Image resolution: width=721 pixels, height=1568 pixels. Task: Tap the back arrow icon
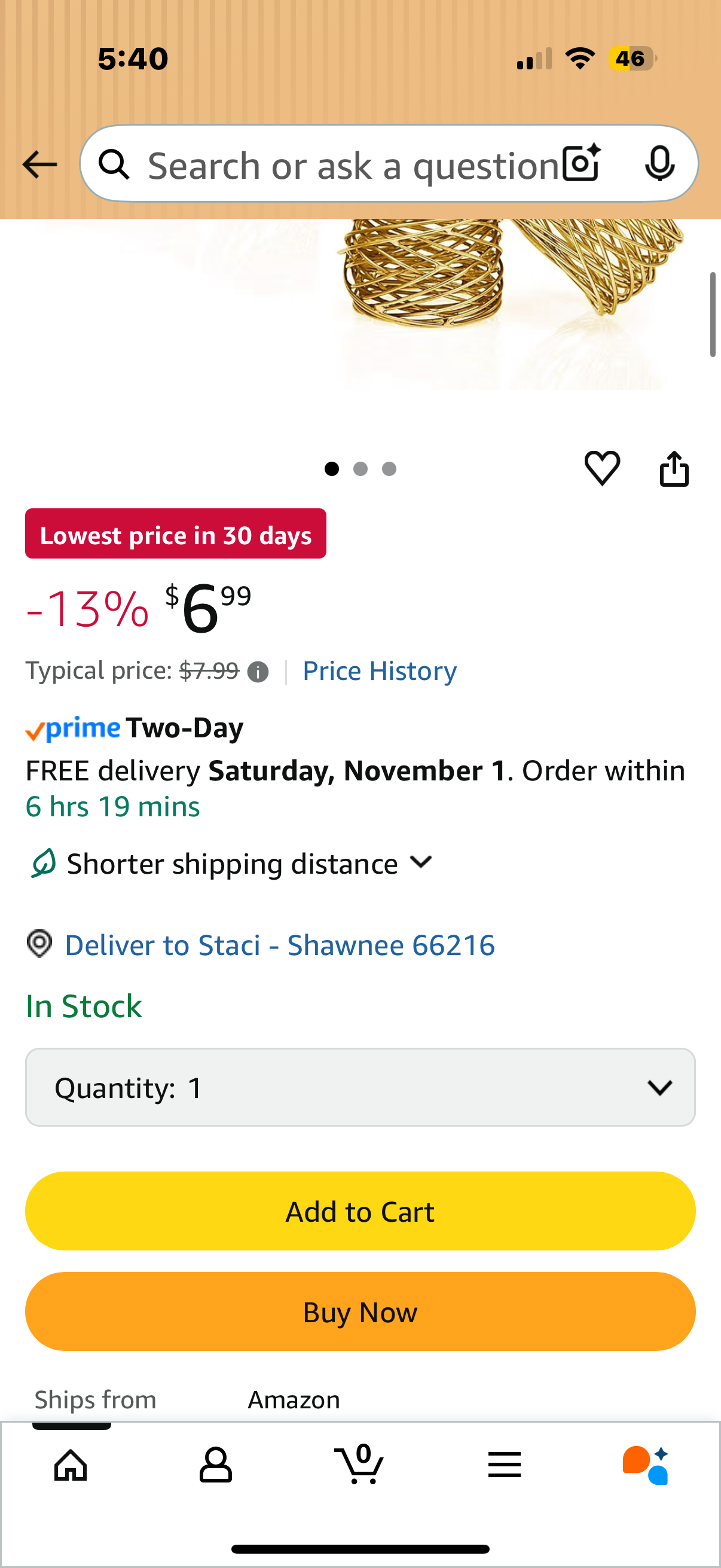pyautogui.click(x=39, y=164)
